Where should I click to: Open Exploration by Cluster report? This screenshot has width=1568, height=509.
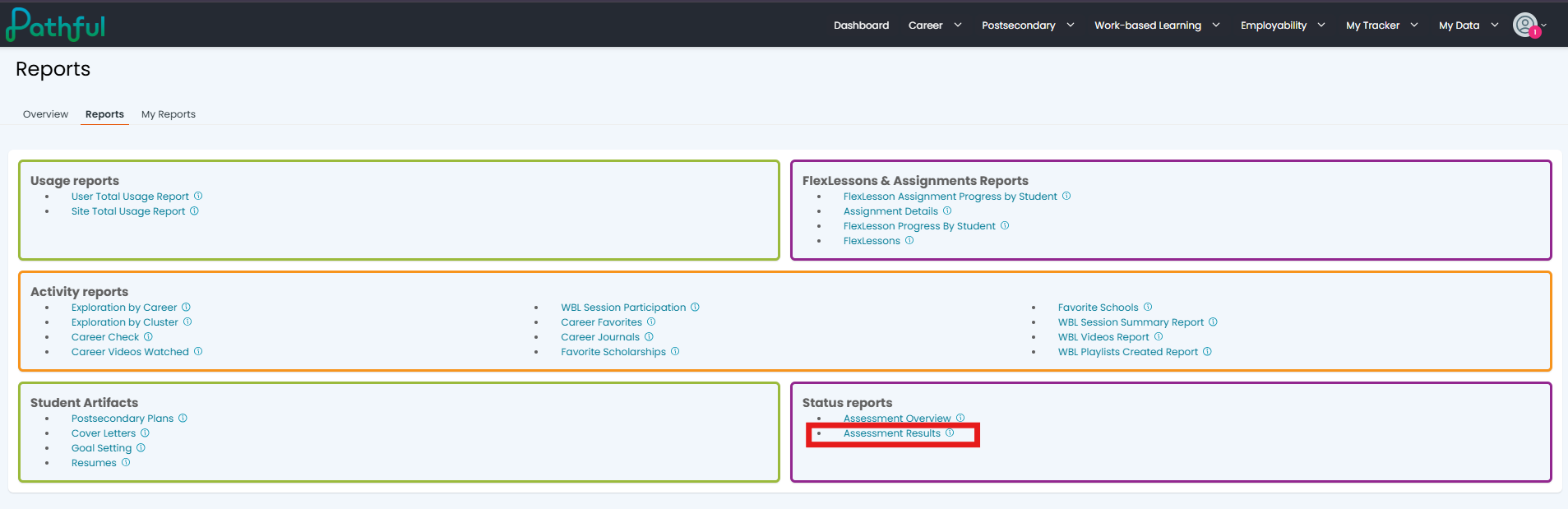(x=125, y=322)
